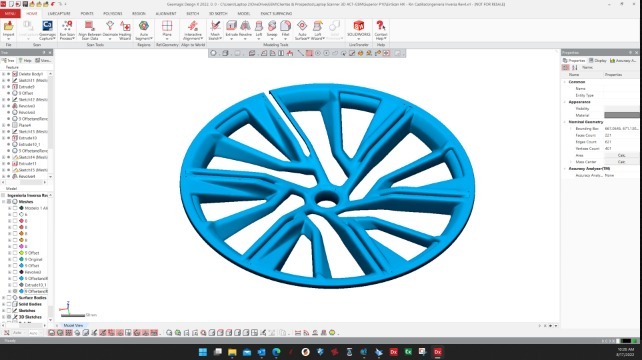642x360 pixels.
Task: Click the Auto Segment region tool
Action: click(144, 30)
